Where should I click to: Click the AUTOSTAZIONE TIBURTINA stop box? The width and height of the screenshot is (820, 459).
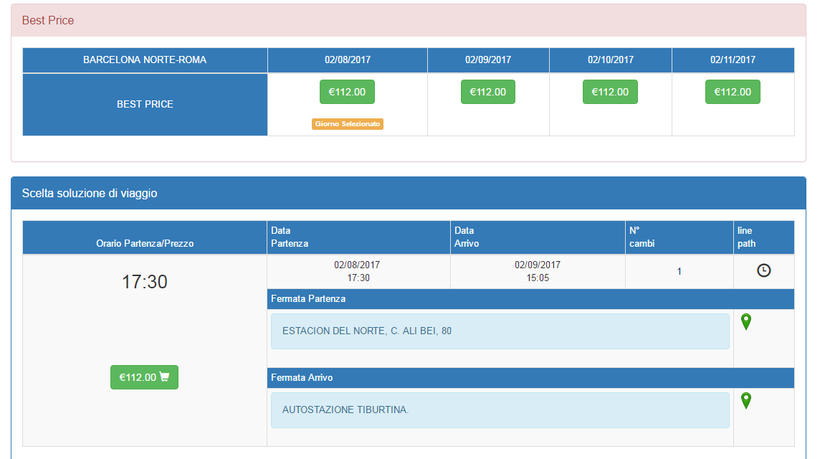coord(499,410)
